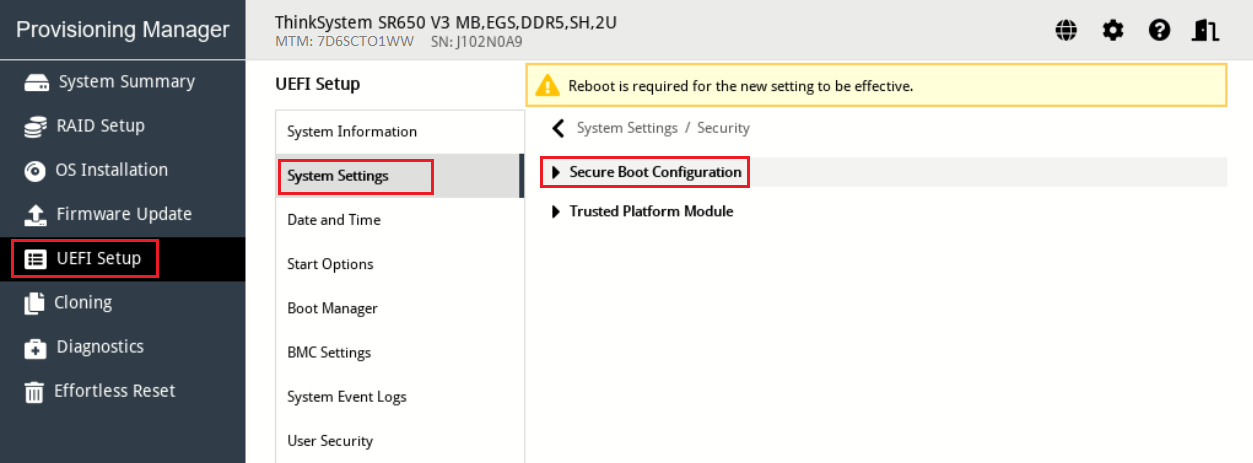Click the OS Installation disc icon
1253x463 pixels.
click(36, 171)
